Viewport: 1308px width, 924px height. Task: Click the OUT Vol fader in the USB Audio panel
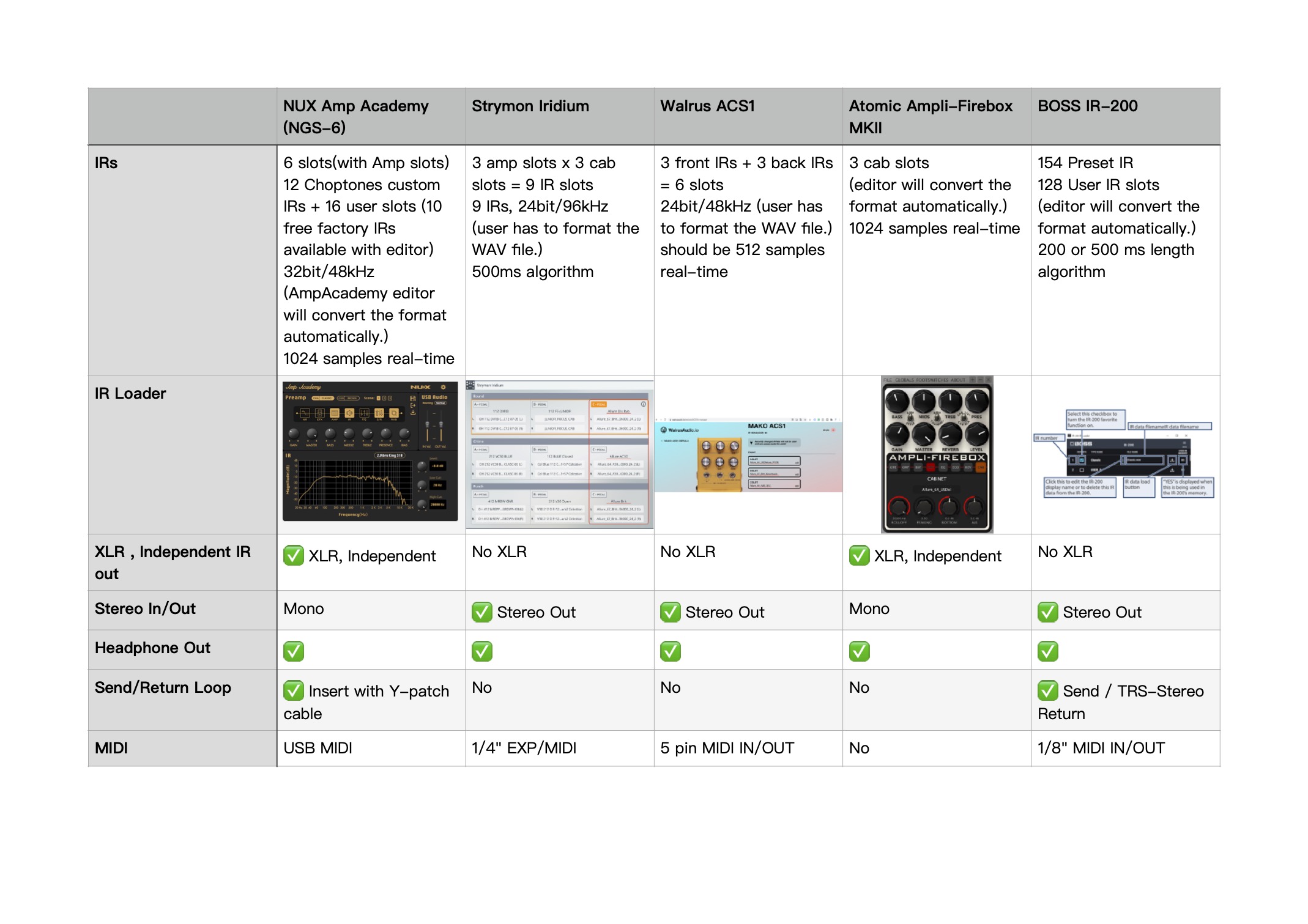(441, 425)
